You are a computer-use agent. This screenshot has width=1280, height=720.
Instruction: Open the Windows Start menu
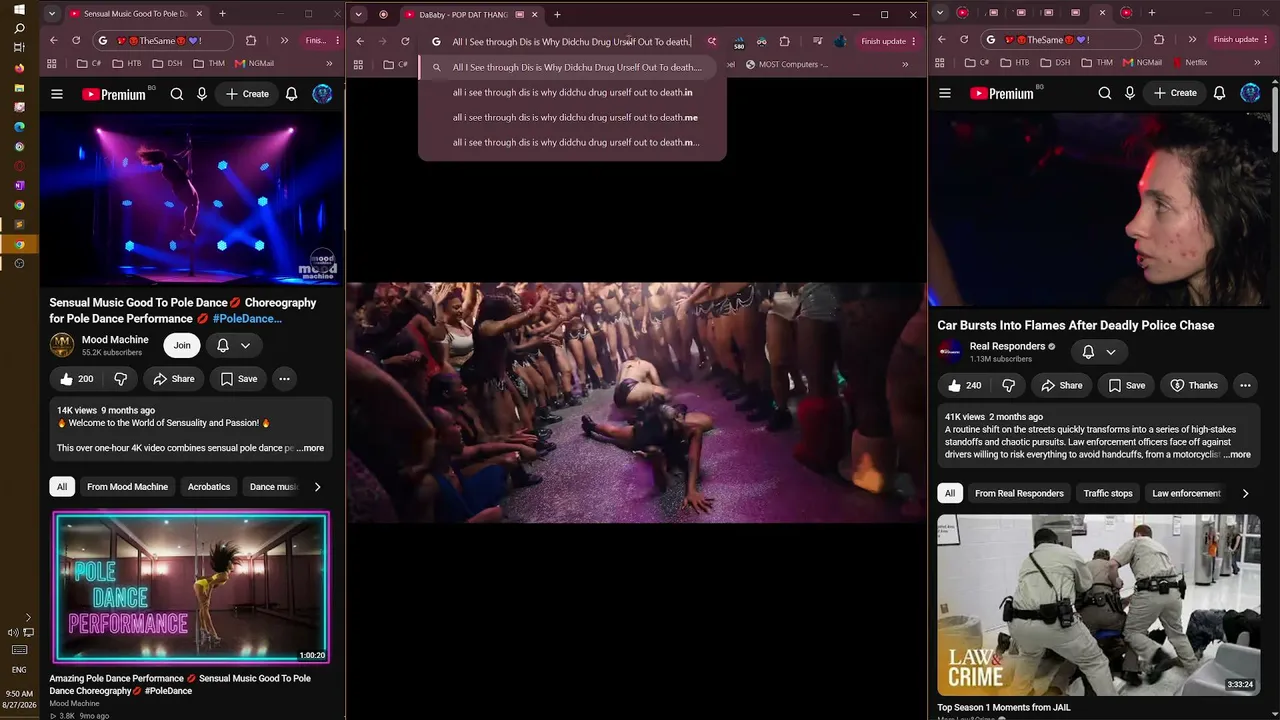coord(19,10)
